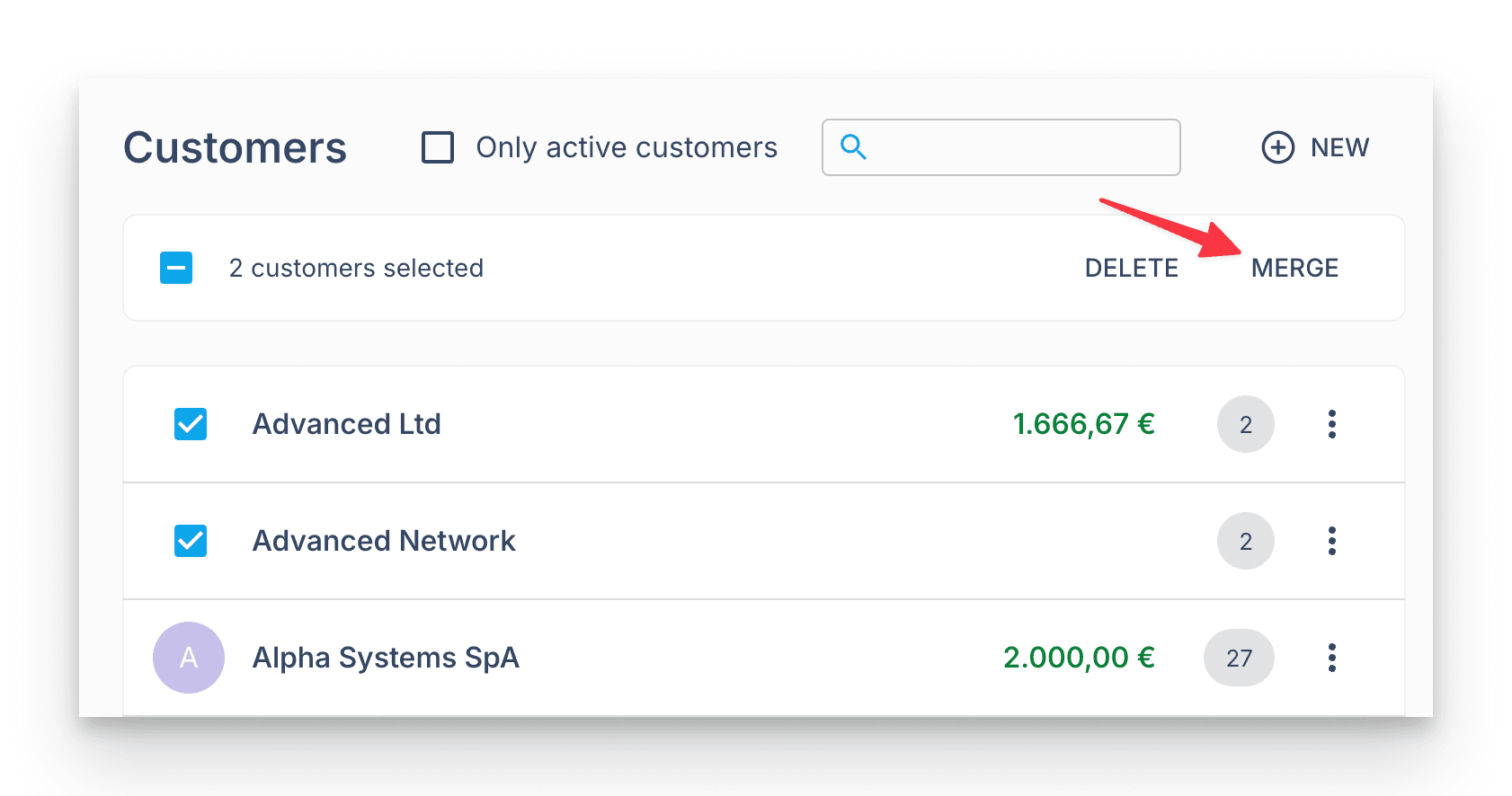The width and height of the screenshot is (1512, 796).
Task: Click Alpha Systems SpA badge 27
Action: [1239, 658]
